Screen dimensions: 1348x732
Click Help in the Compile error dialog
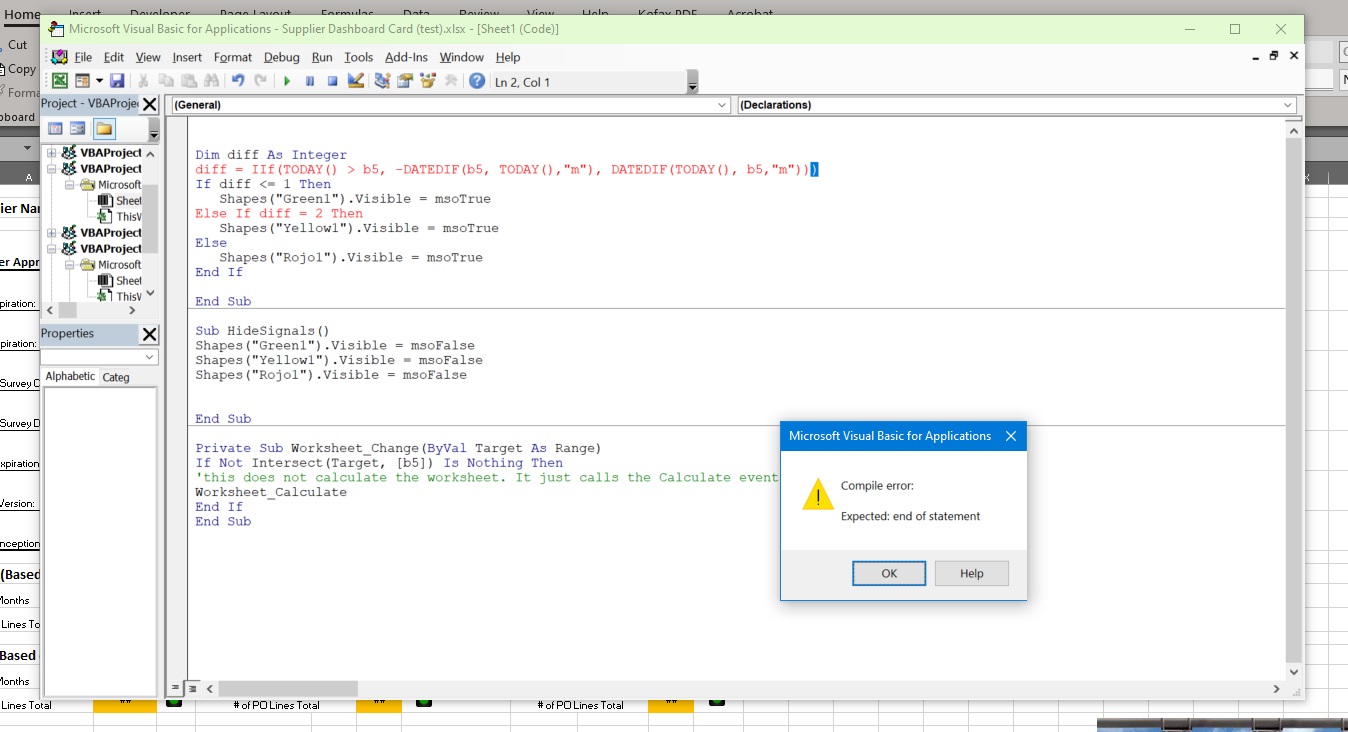(972, 573)
